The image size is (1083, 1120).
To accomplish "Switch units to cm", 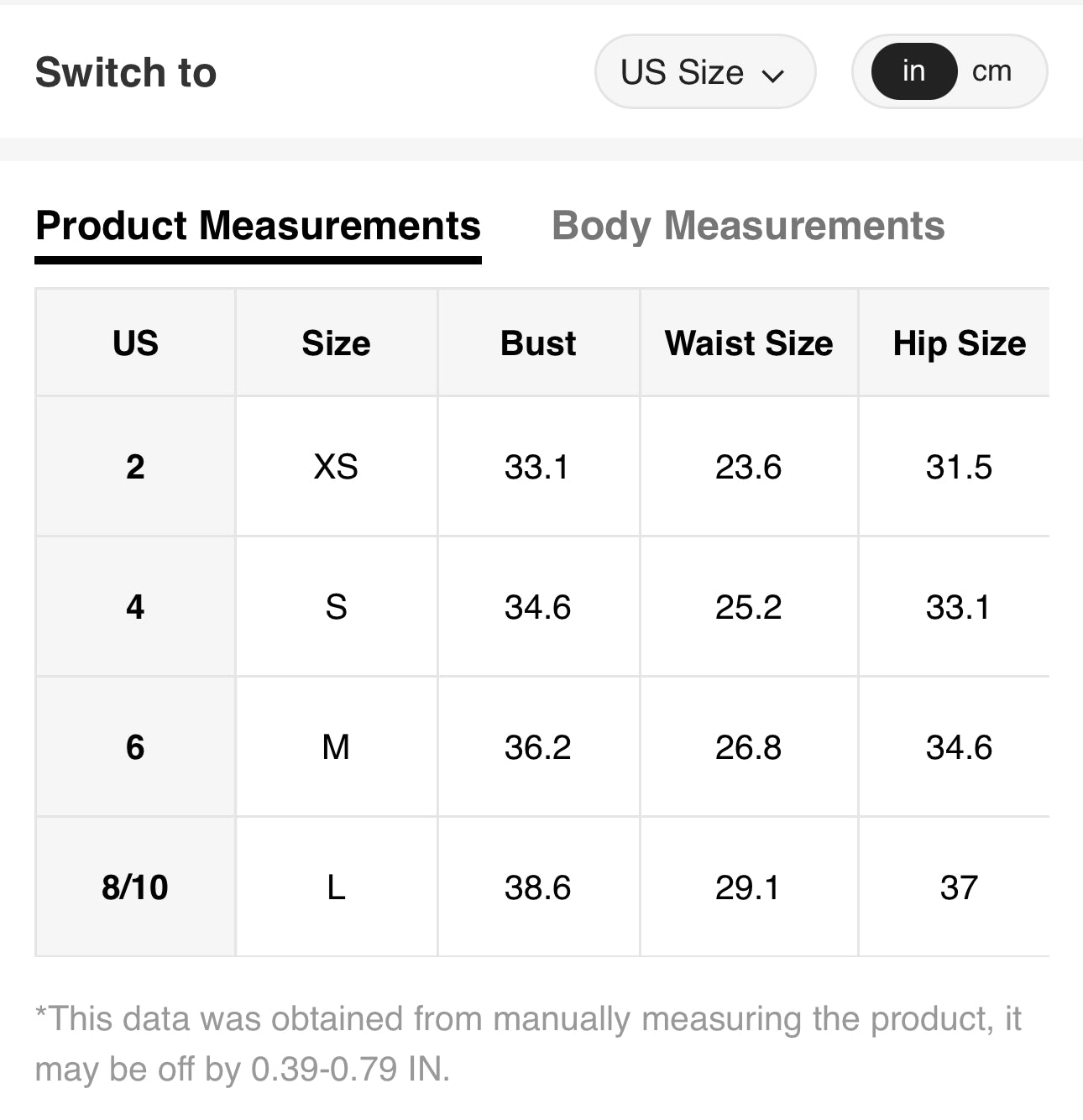I will (x=991, y=72).
